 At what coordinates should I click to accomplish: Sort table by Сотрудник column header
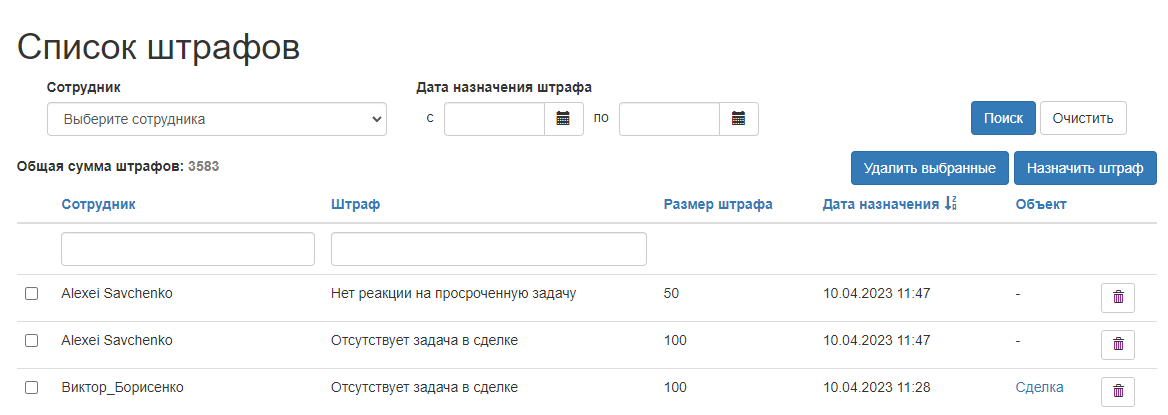tap(98, 204)
